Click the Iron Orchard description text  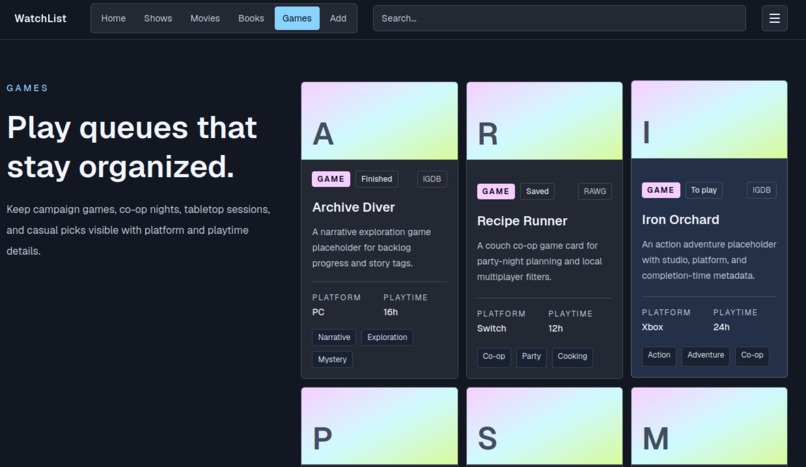(x=709, y=260)
